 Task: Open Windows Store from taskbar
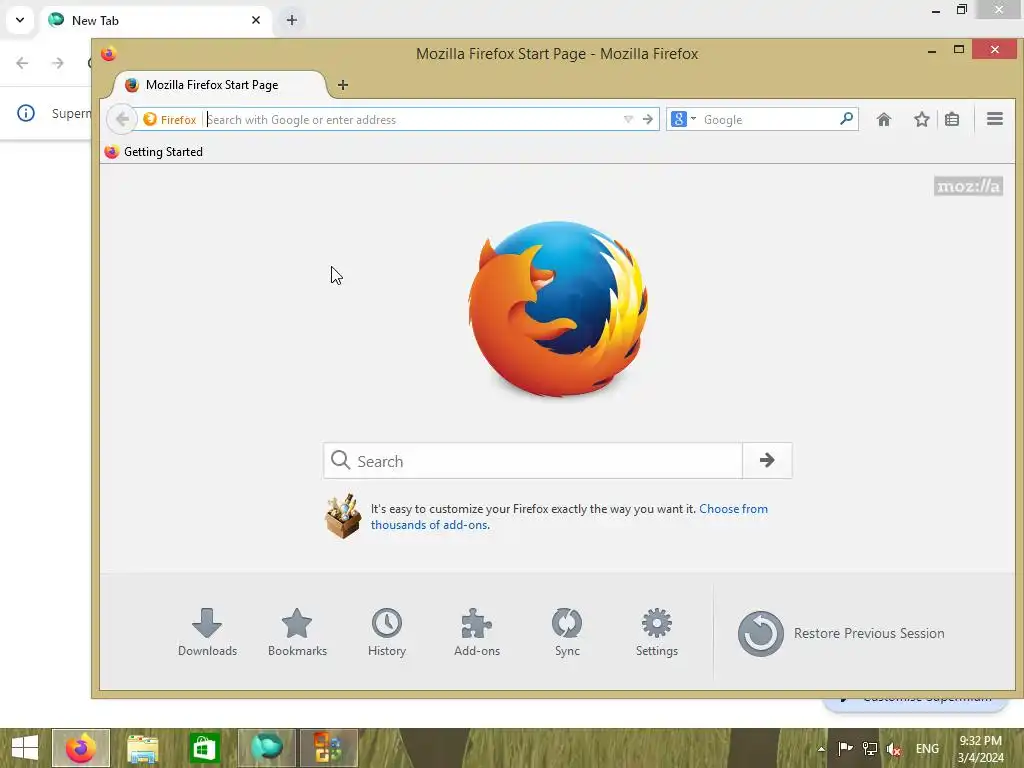(204, 748)
